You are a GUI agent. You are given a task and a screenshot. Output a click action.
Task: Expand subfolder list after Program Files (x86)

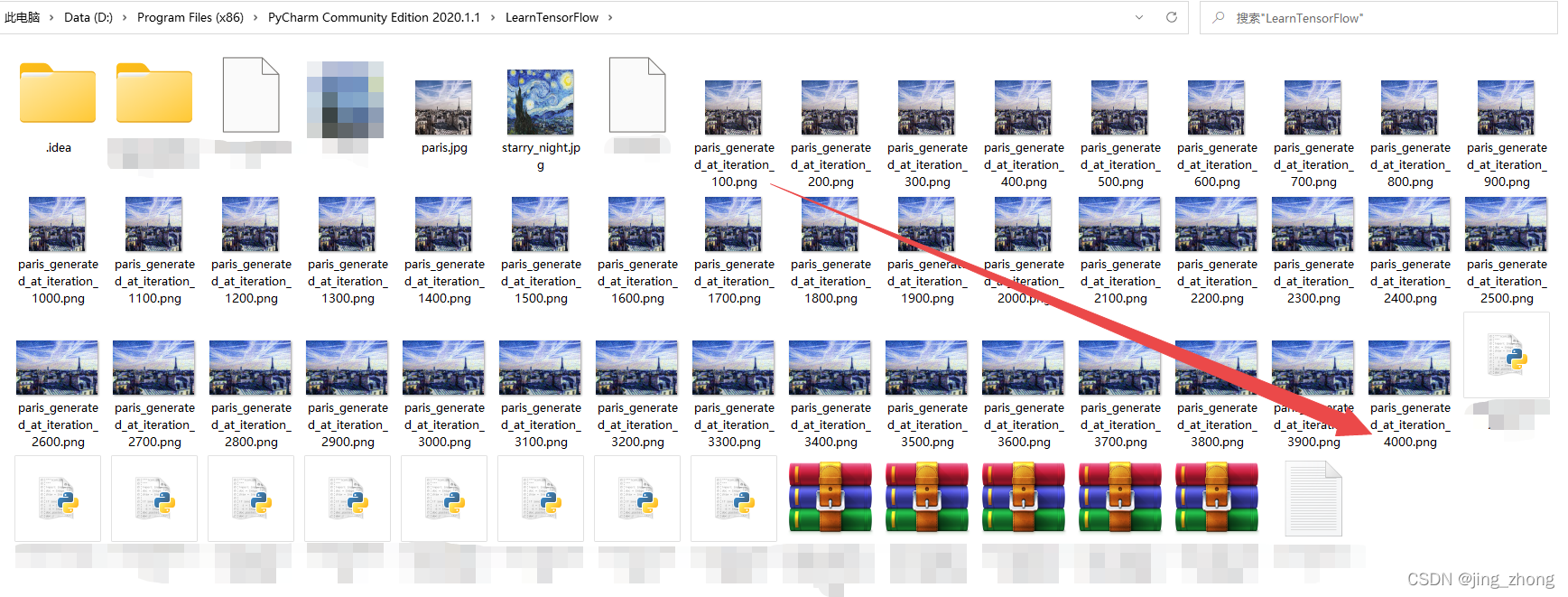255,17
